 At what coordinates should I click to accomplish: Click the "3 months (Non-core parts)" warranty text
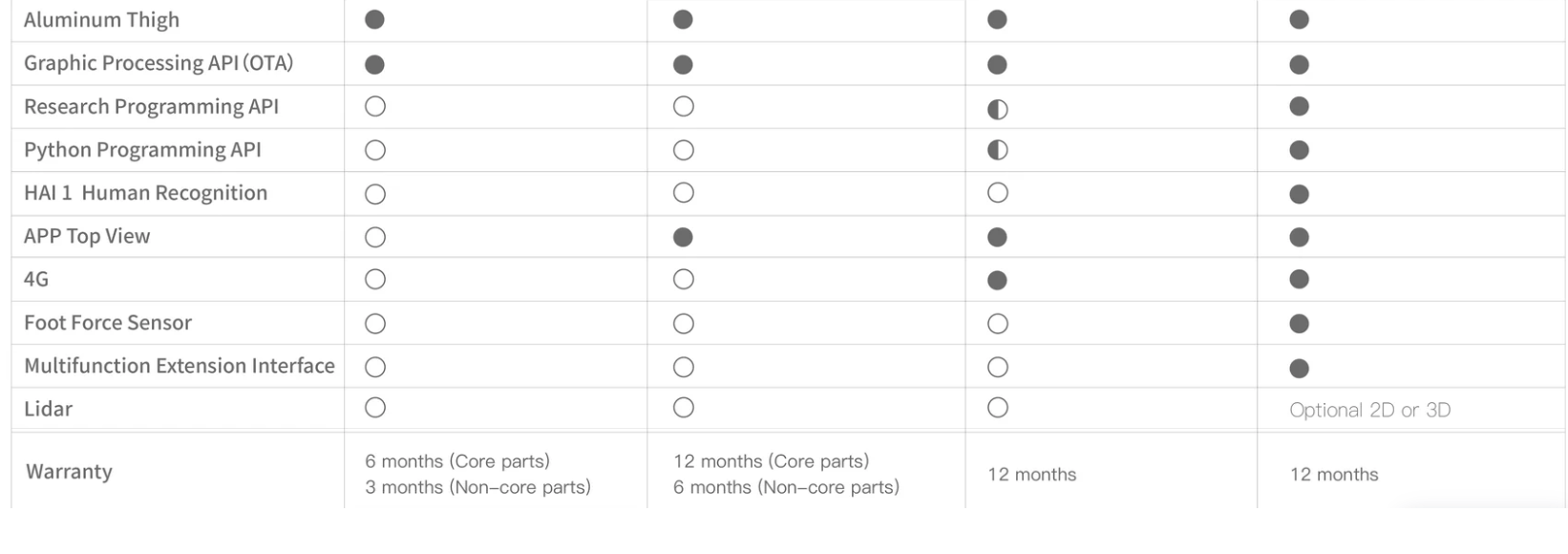[x=477, y=487]
